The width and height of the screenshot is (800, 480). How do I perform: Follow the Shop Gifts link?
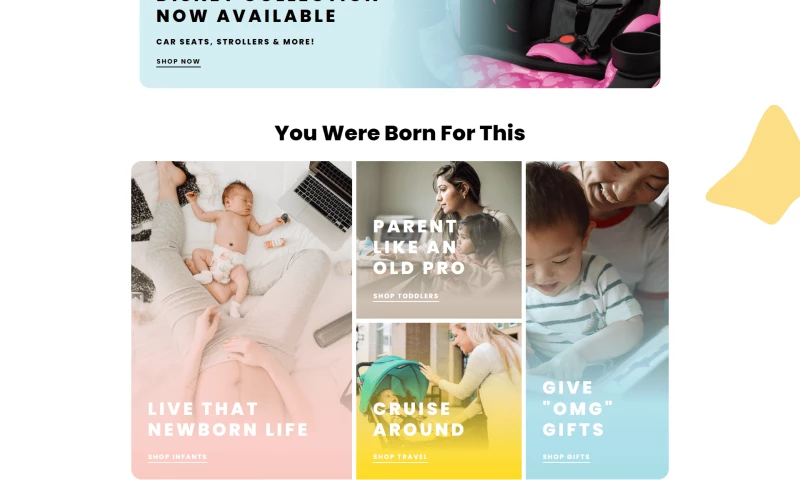tap(566, 457)
